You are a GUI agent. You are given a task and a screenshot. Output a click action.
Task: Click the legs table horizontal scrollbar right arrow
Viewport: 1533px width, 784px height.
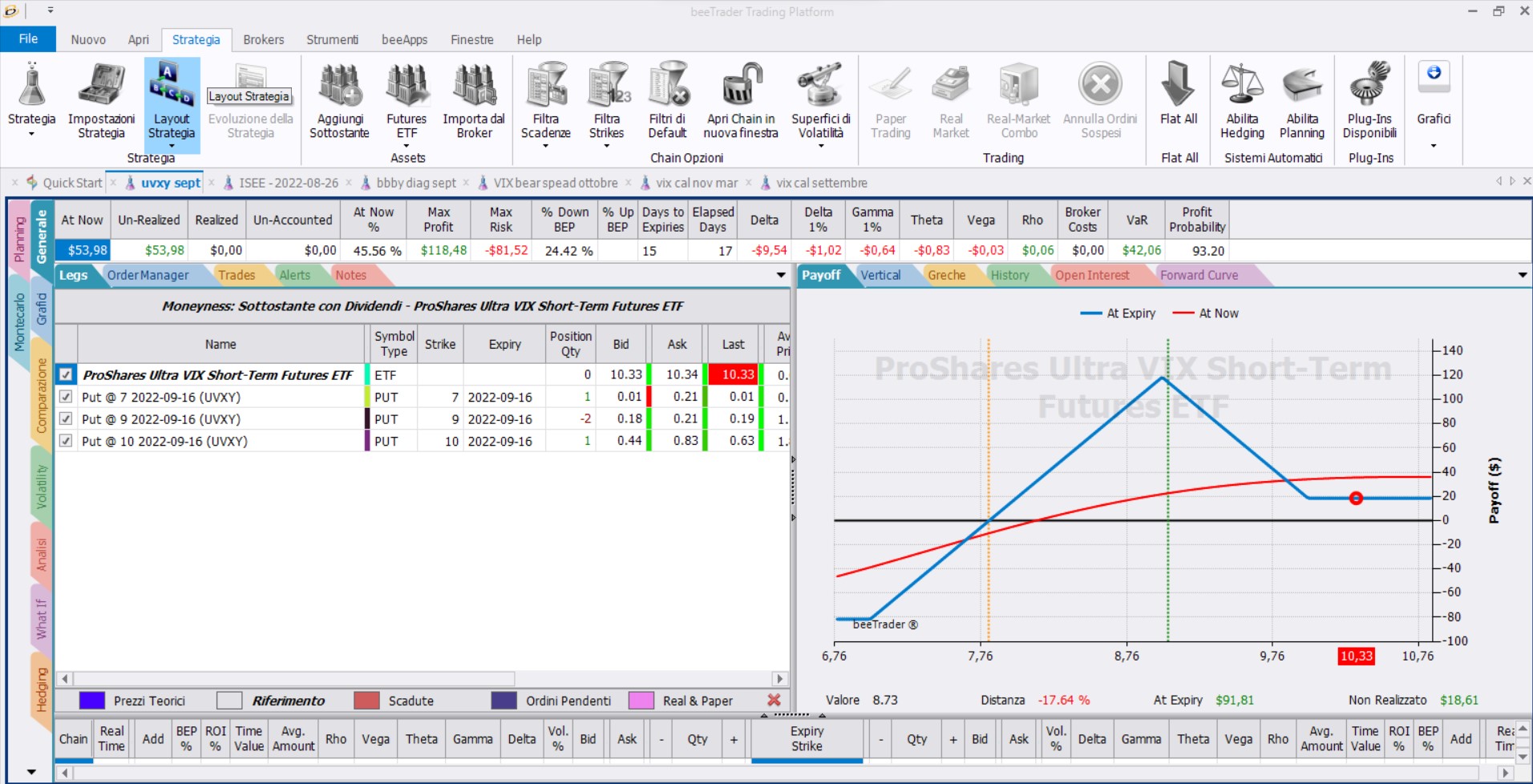pyautogui.click(x=779, y=678)
